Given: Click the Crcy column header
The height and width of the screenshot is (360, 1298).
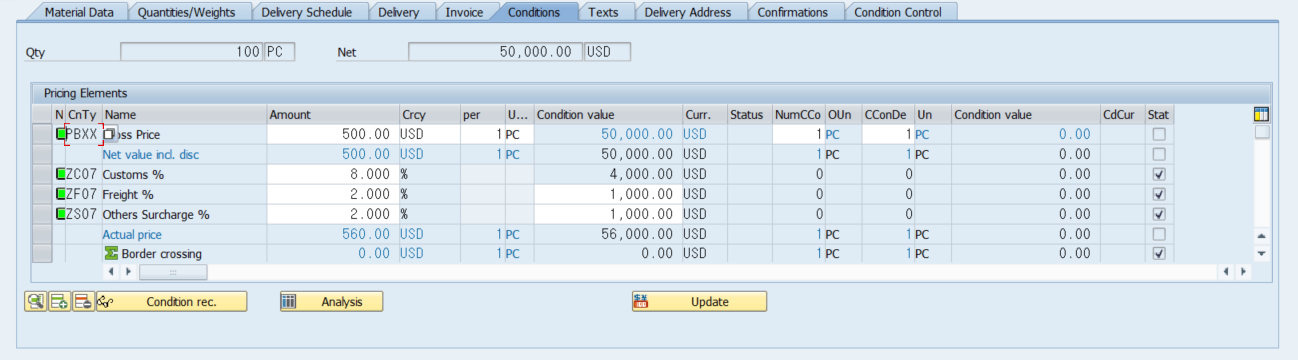Looking at the screenshot, I should pos(429,115).
